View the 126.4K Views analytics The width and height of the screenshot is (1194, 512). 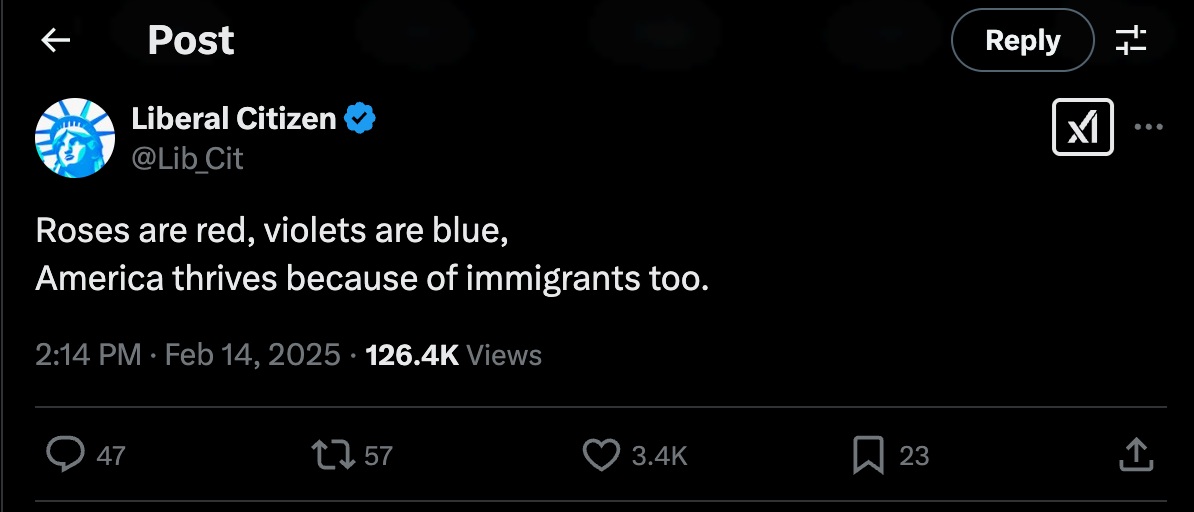(x=454, y=355)
